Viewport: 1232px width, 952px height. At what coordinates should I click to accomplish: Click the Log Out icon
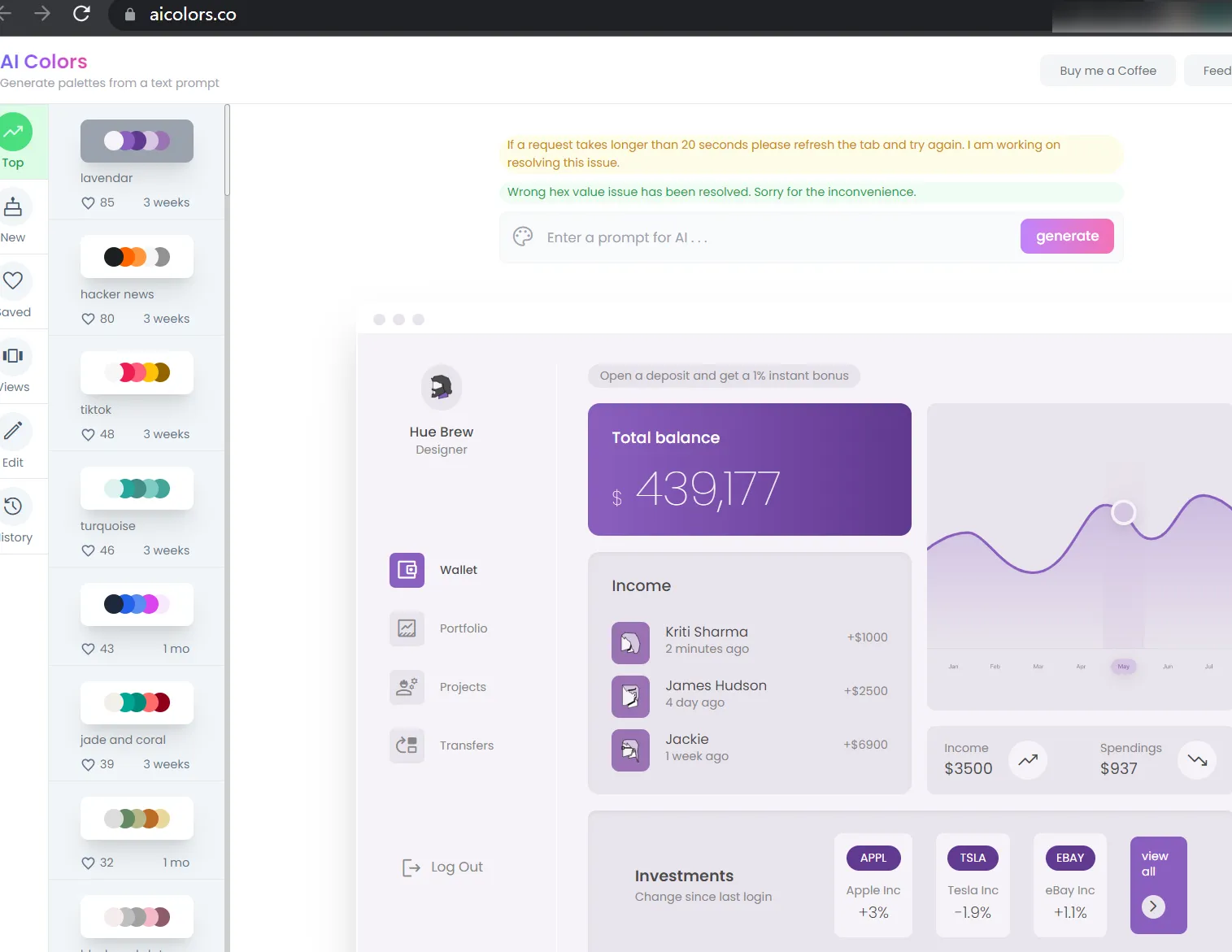tap(411, 867)
